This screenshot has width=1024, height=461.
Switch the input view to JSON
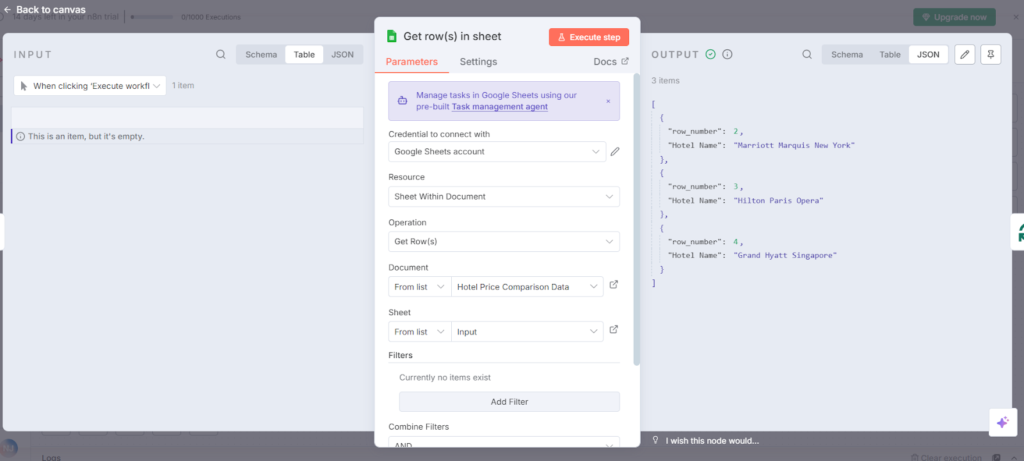click(342, 54)
